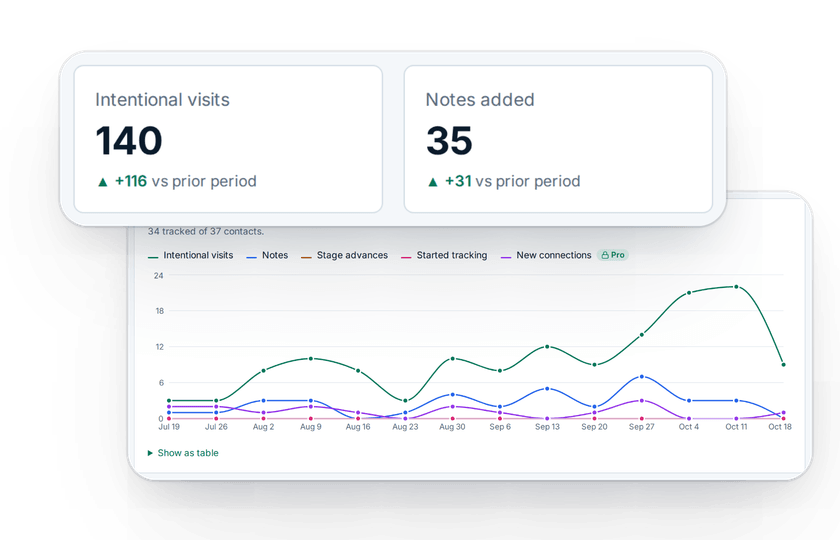Click the green up arrow beside +31
The height and width of the screenshot is (540, 840).
tap(433, 183)
